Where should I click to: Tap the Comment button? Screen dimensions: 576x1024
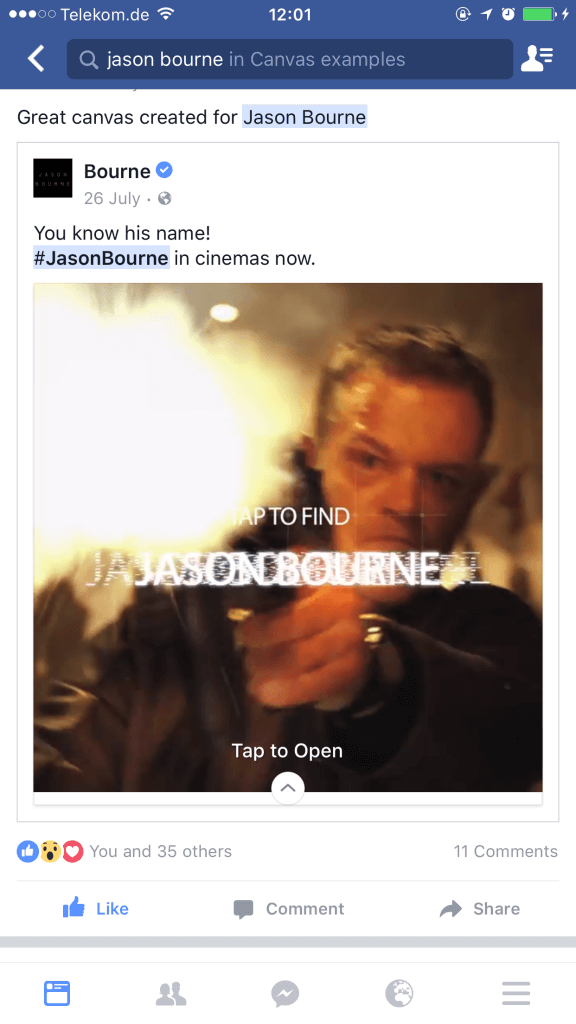(x=289, y=908)
